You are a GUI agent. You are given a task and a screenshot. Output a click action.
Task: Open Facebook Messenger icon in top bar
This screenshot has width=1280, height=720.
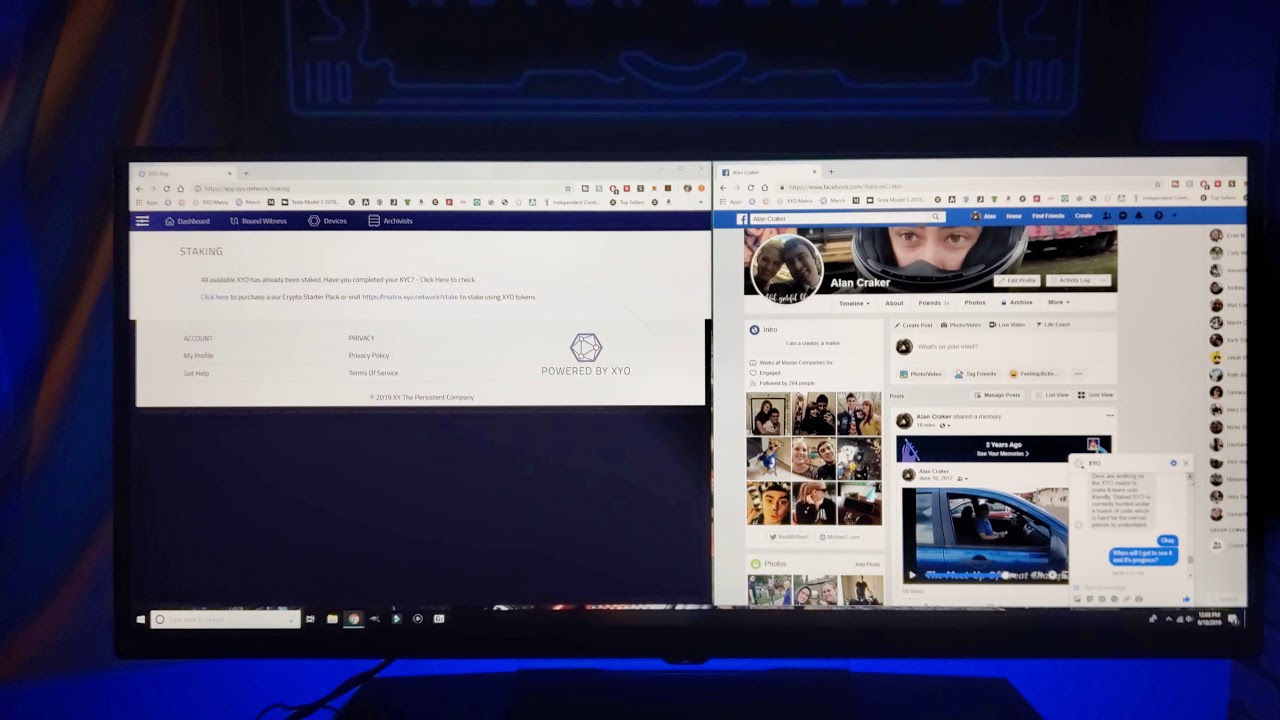pos(1123,216)
